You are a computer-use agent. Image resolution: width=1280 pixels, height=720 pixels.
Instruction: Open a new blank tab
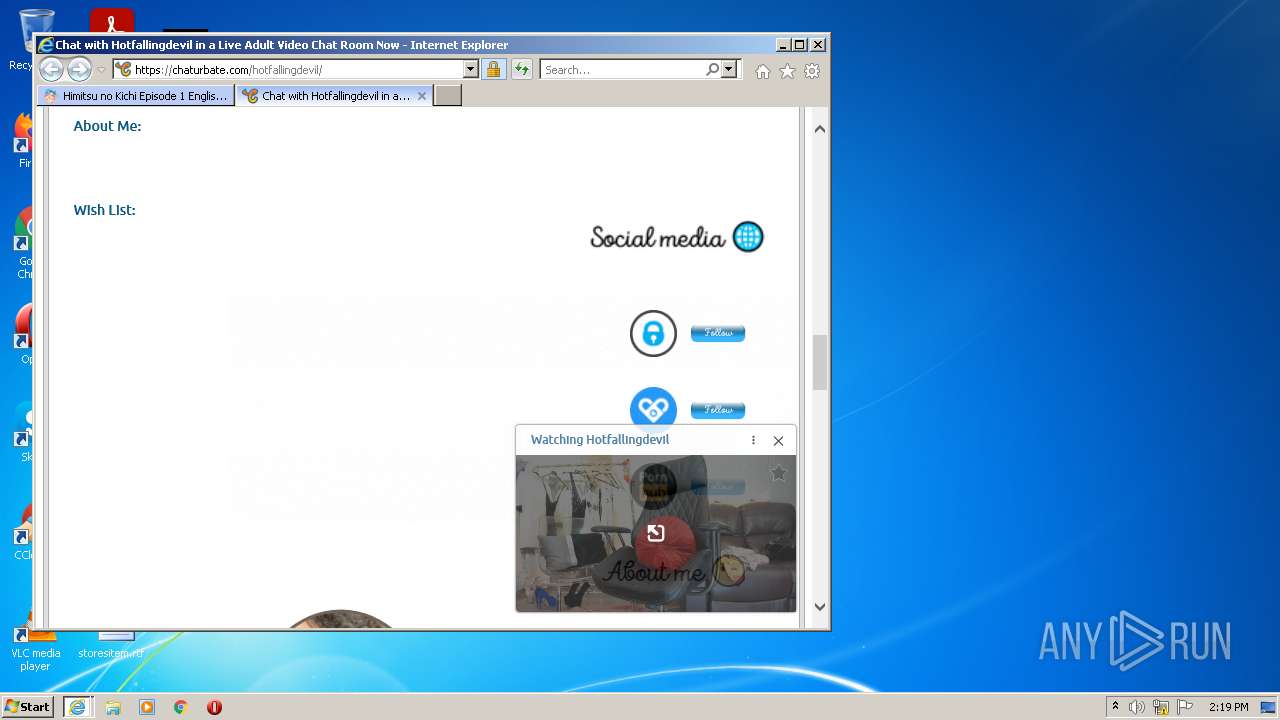(448, 96)
